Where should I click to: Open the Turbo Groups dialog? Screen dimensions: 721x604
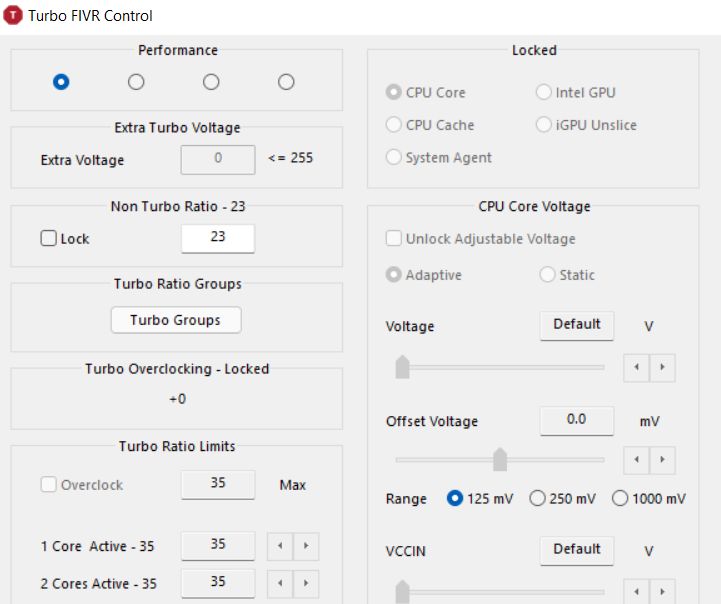point(175,320)
